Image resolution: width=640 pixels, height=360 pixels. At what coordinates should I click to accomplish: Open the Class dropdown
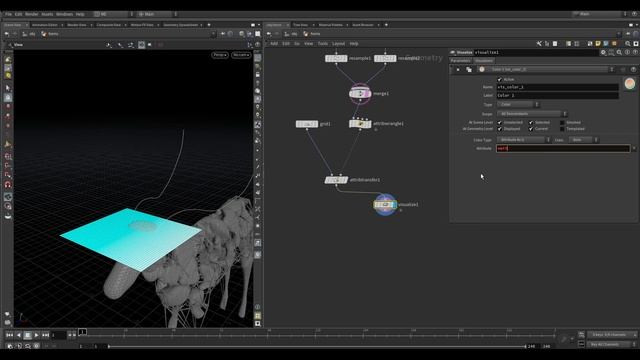tap(584, 140)
